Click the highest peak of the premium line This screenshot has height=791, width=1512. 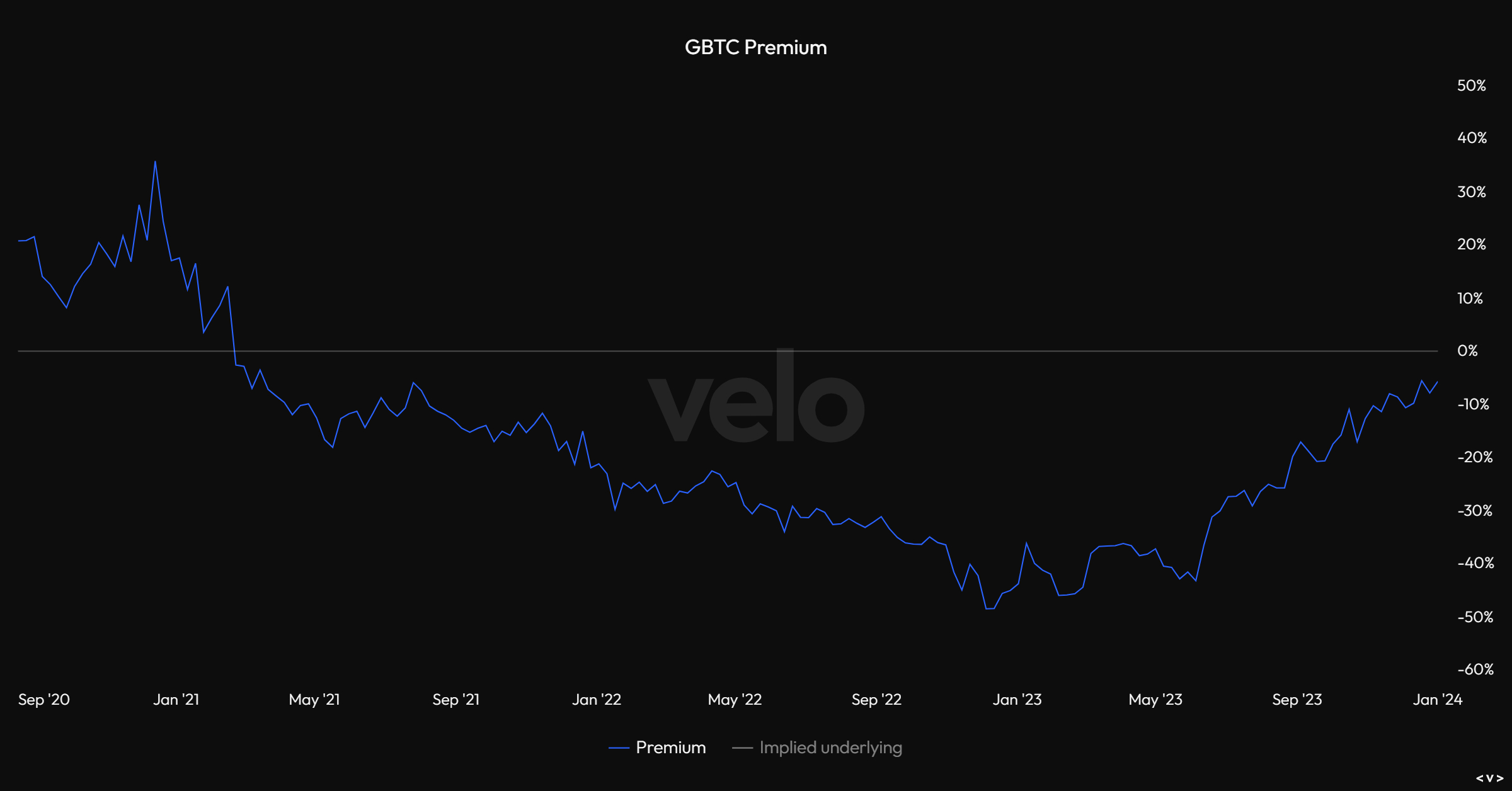coord(155,162)
